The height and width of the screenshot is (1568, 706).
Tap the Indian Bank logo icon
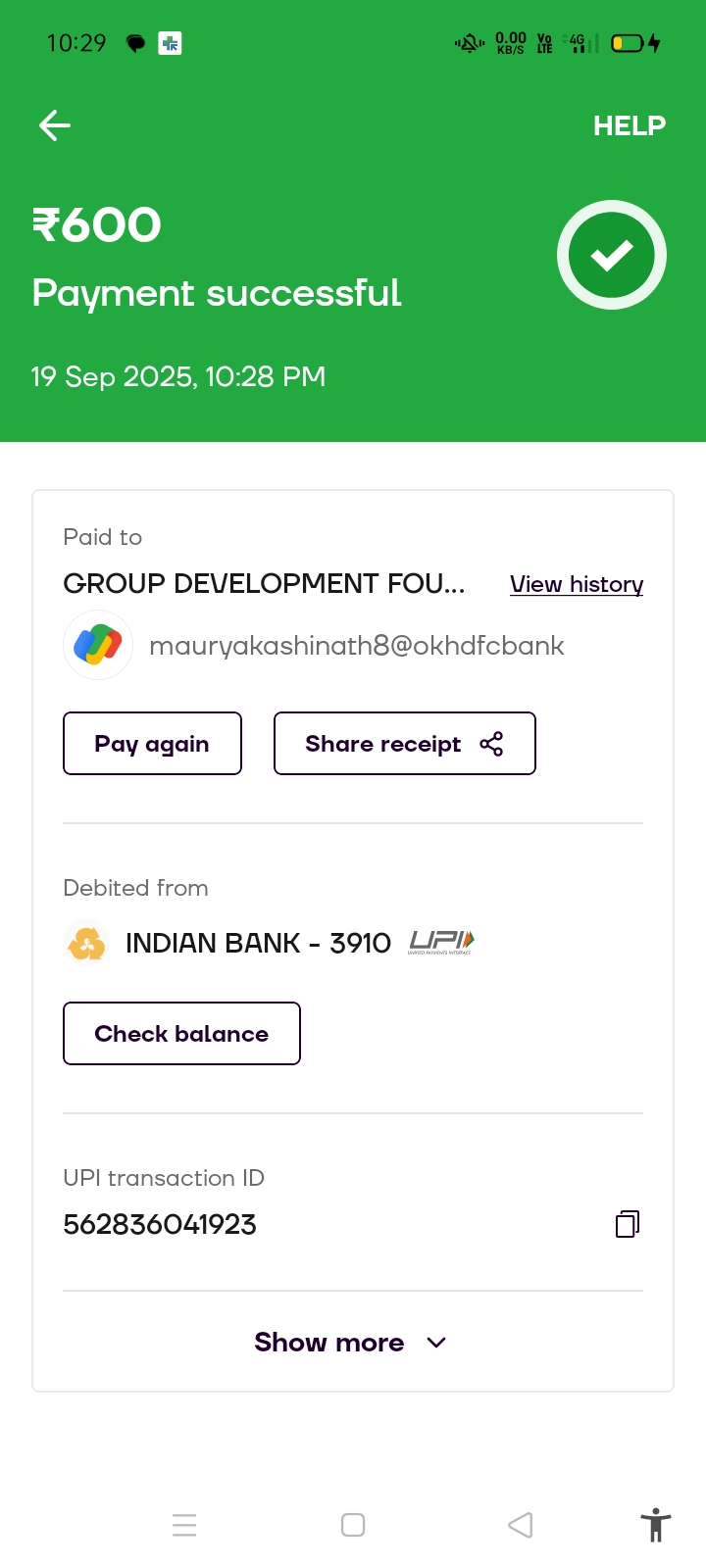coord(86,943)
